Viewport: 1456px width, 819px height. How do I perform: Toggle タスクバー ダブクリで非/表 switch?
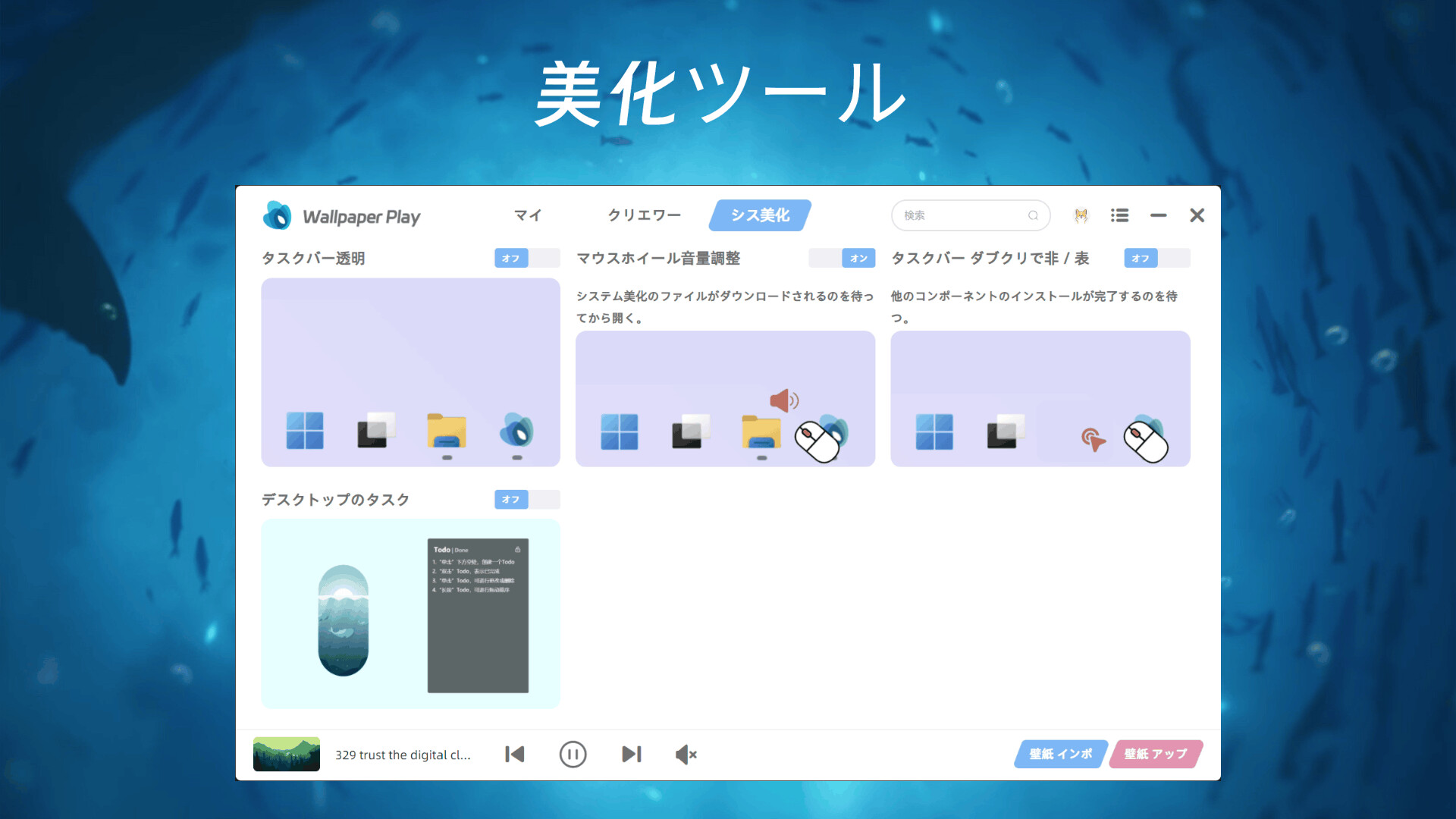[1156, 258]
